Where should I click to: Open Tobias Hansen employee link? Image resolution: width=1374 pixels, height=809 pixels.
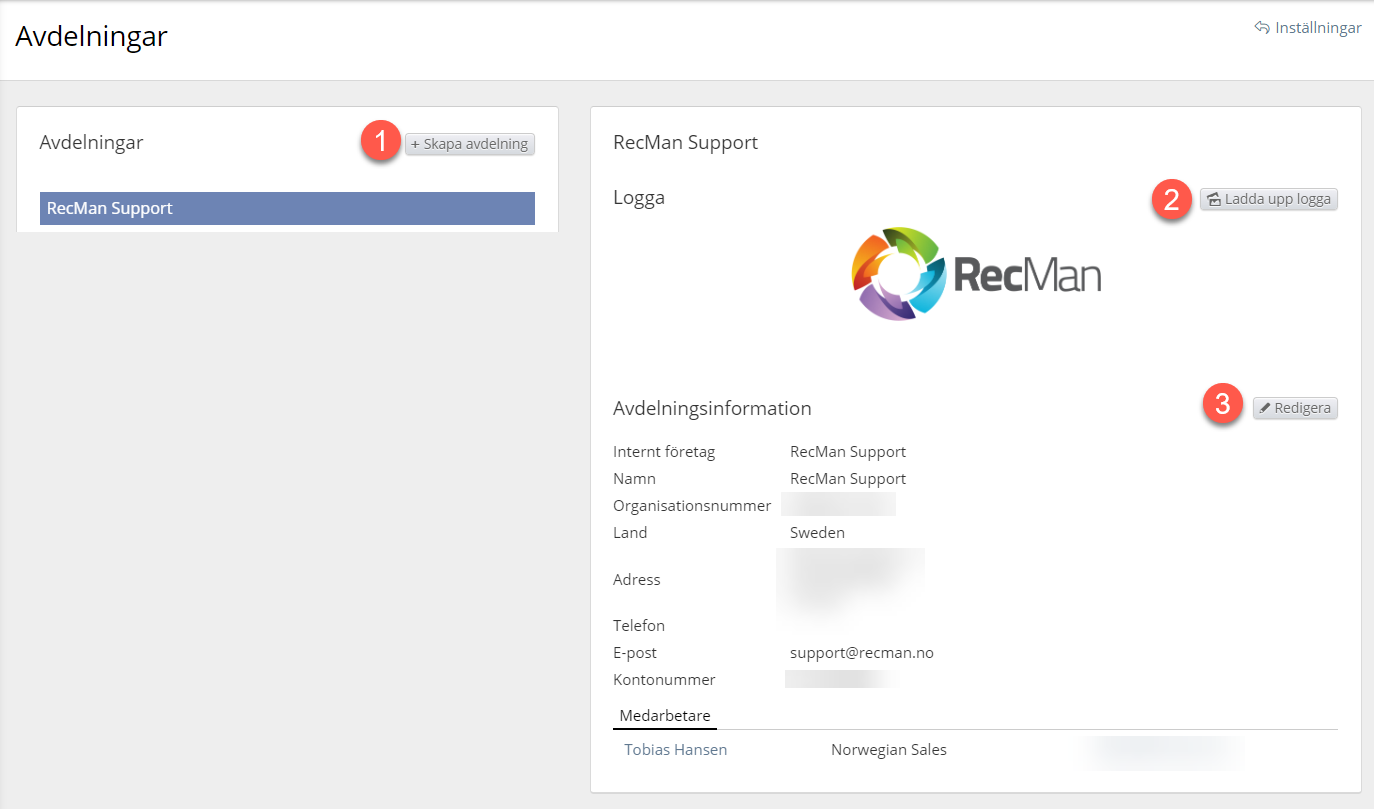(676, 749)
